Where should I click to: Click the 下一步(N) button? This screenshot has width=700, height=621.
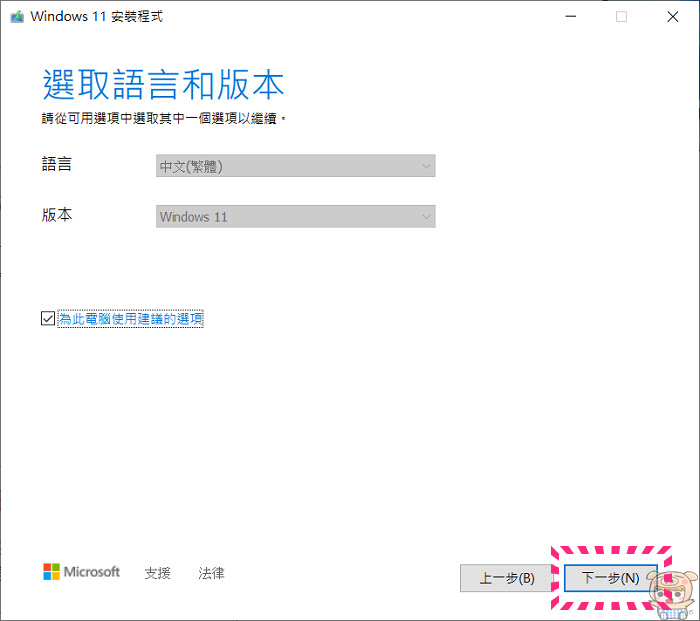click(x=611, y=578)
